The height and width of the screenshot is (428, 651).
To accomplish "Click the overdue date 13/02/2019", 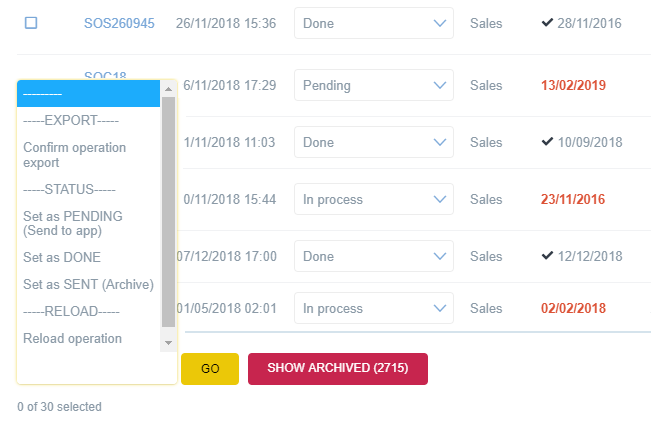I will pyautogui.click(x=573, y=85).
